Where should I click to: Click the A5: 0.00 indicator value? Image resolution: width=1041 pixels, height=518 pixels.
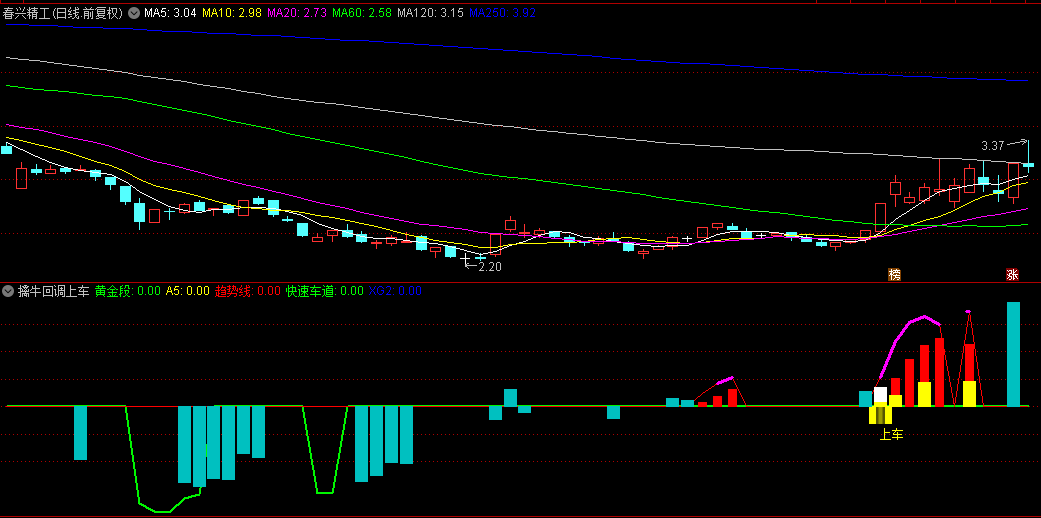click(188, 290)
